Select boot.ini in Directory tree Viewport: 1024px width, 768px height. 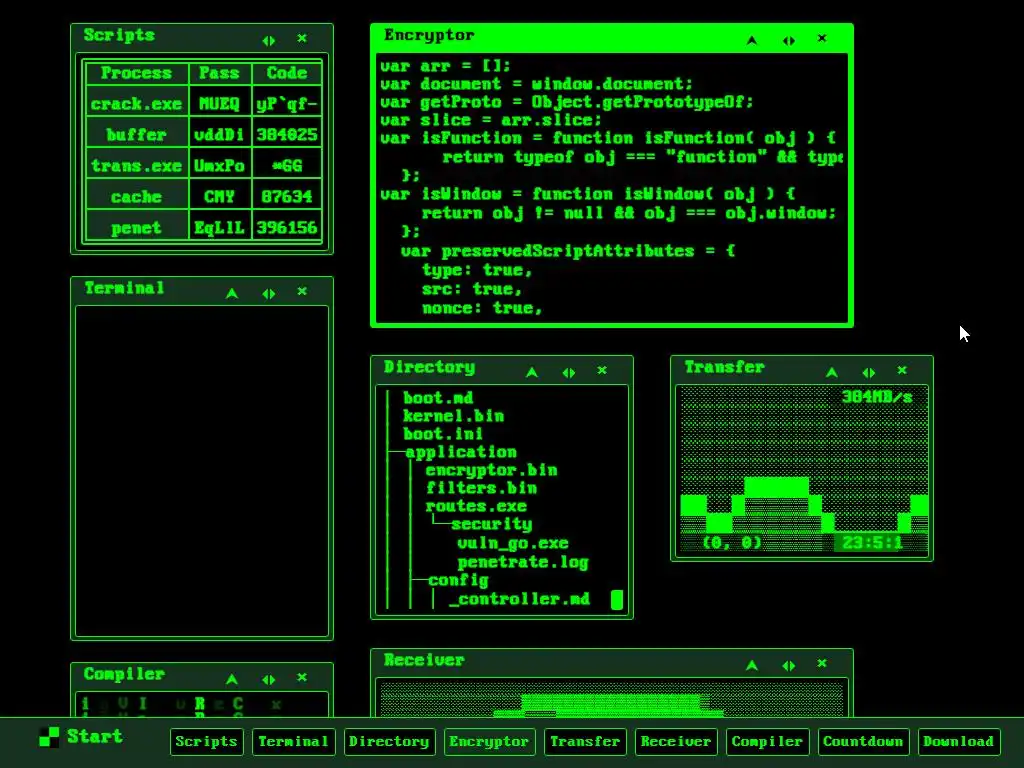(x=443, y=434)
